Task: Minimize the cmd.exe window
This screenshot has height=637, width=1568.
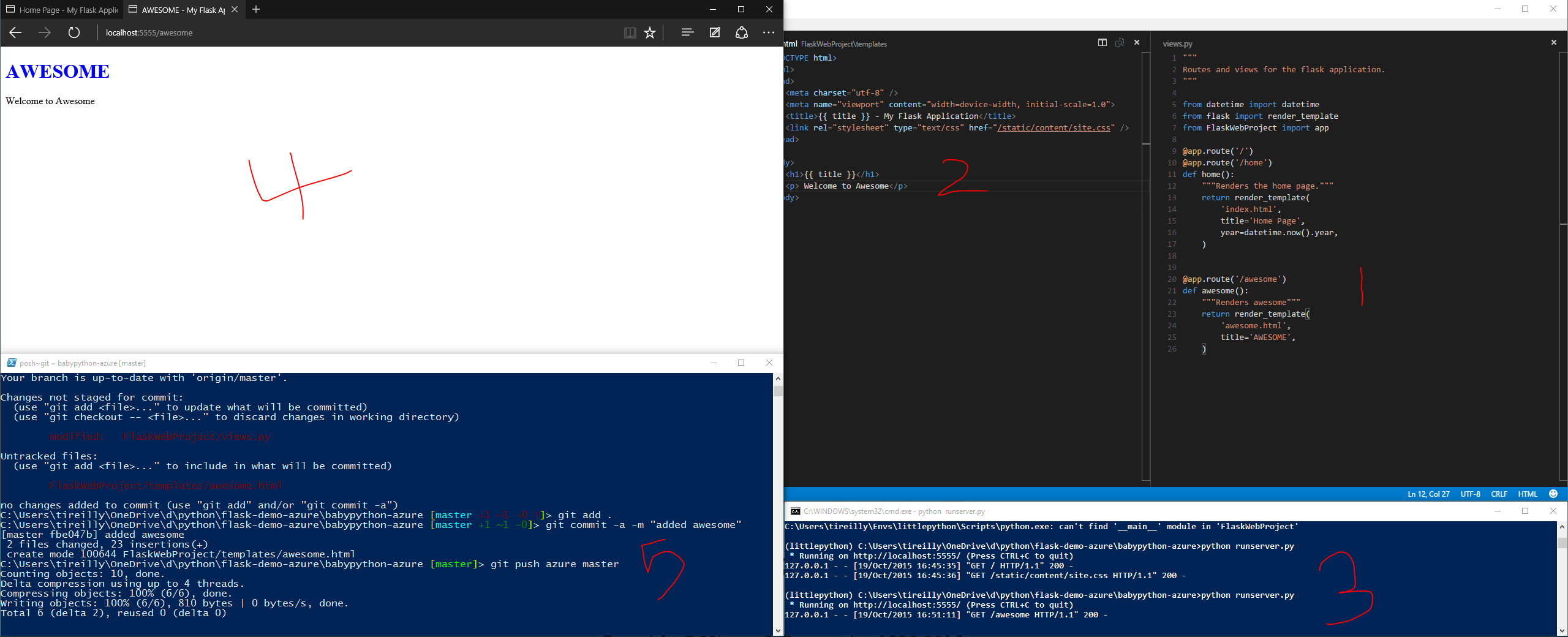Action: 1498,511
